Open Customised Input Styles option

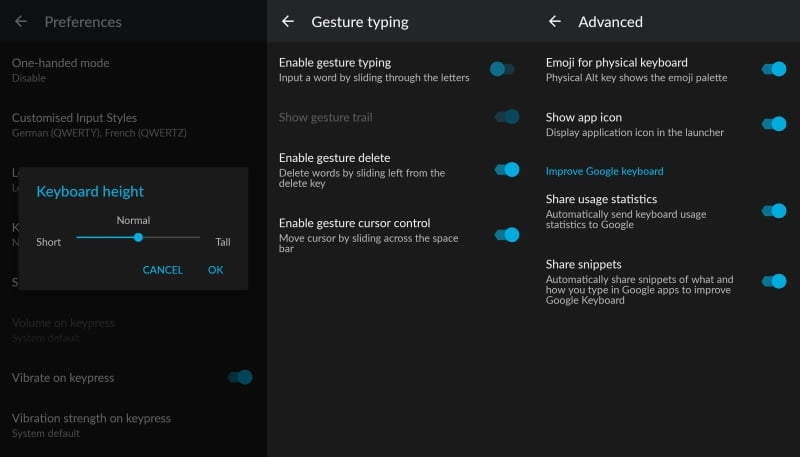click(x=98, y=124)
